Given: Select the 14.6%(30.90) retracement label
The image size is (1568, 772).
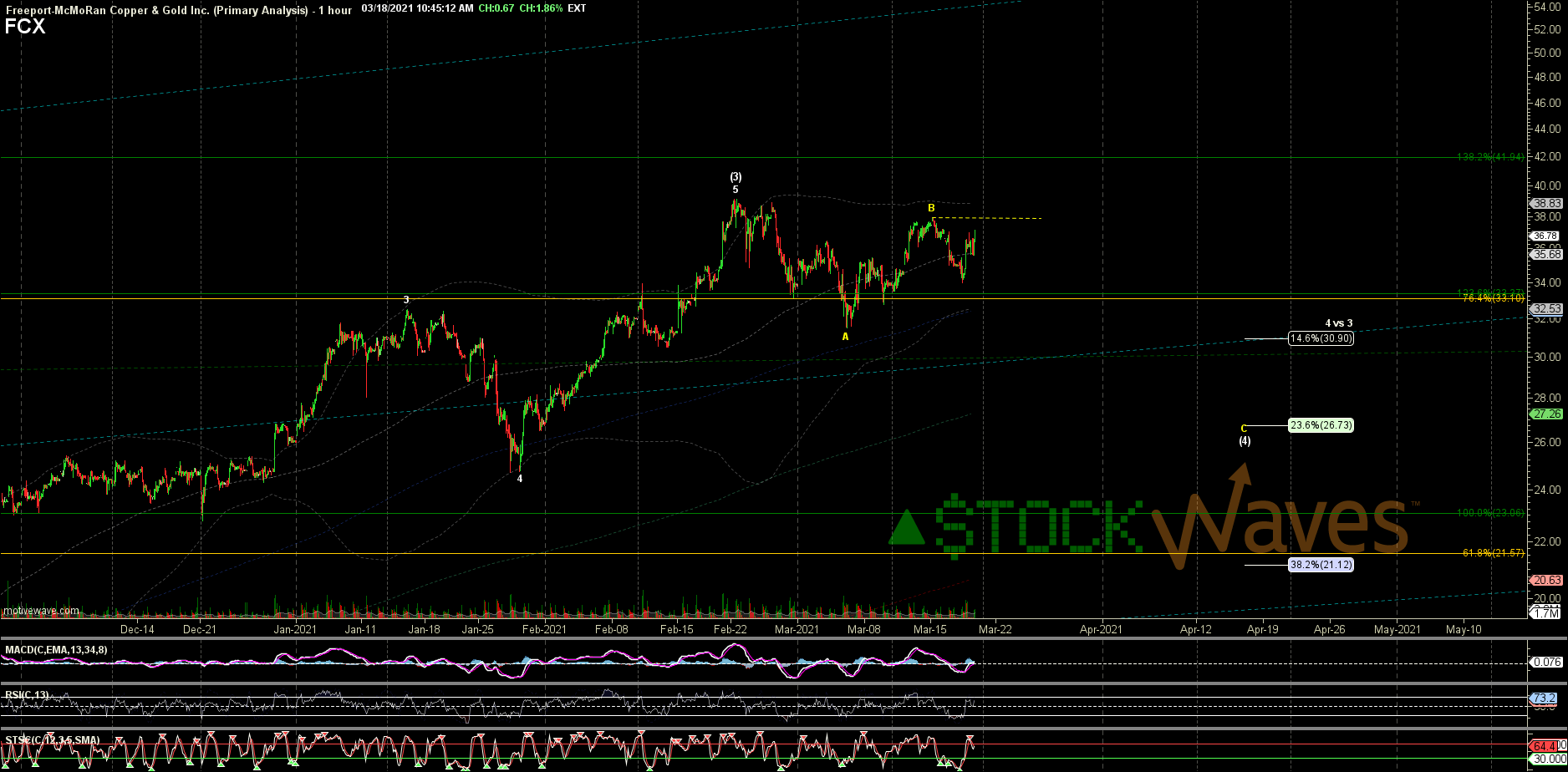Looking at the screenshot, I should pyautogui.click(x=1320, y=338).
